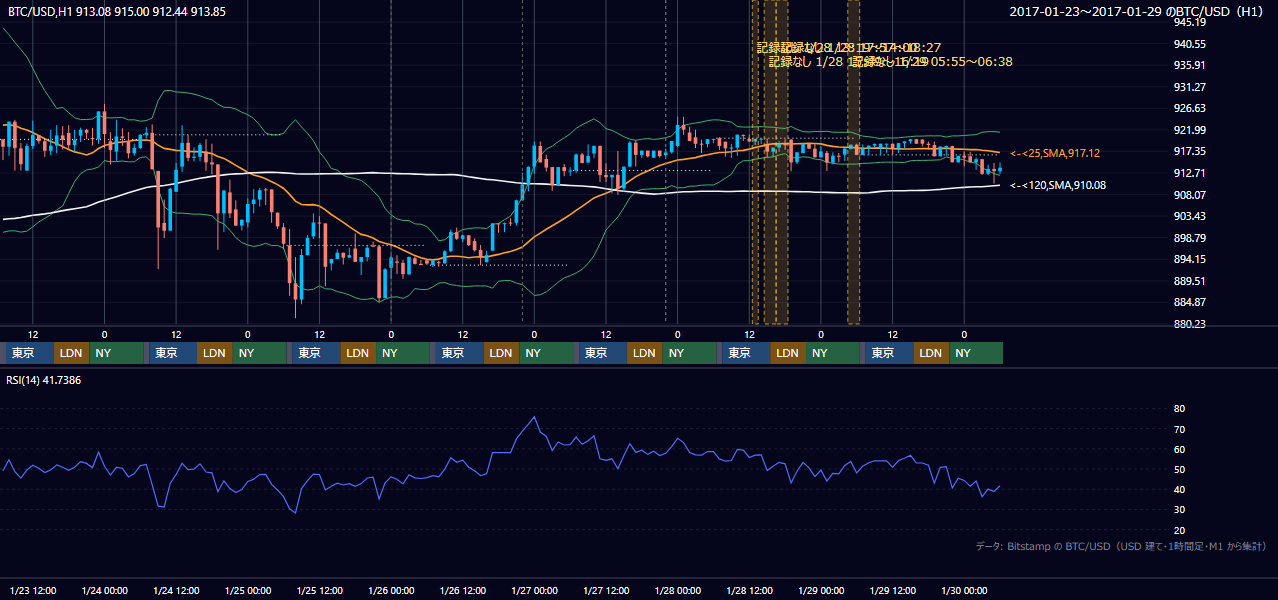The image size is (1278, 600).
Task: Click RSI scale value 80
Action: coord(1179,409)
